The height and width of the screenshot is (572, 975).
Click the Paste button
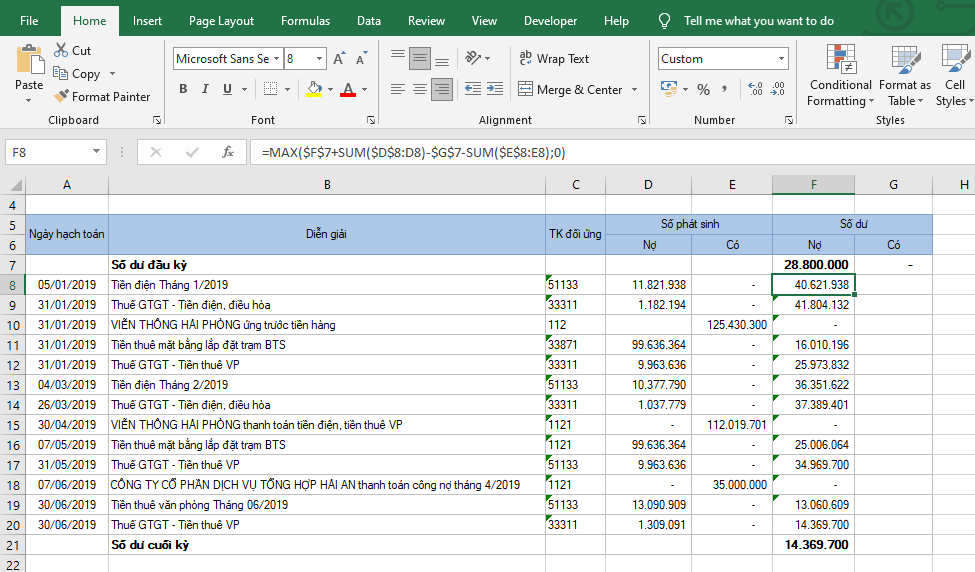29,70
